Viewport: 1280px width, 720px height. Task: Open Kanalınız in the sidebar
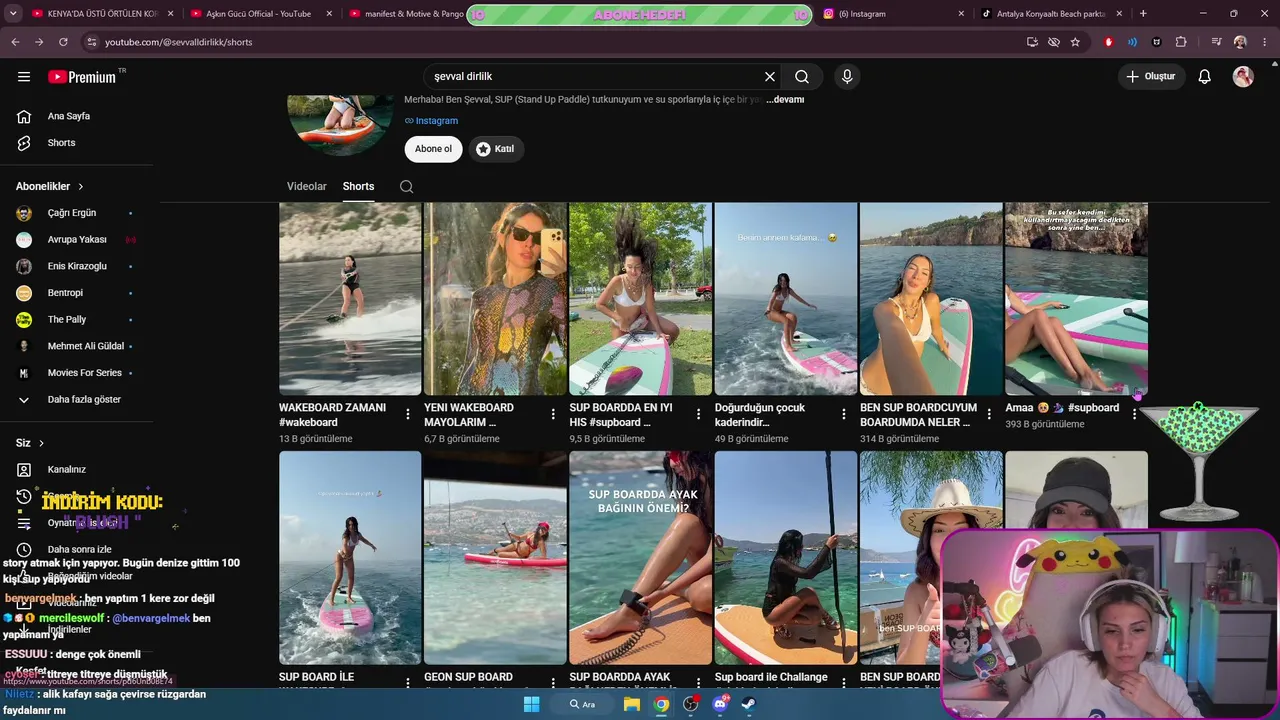(67, 470)
